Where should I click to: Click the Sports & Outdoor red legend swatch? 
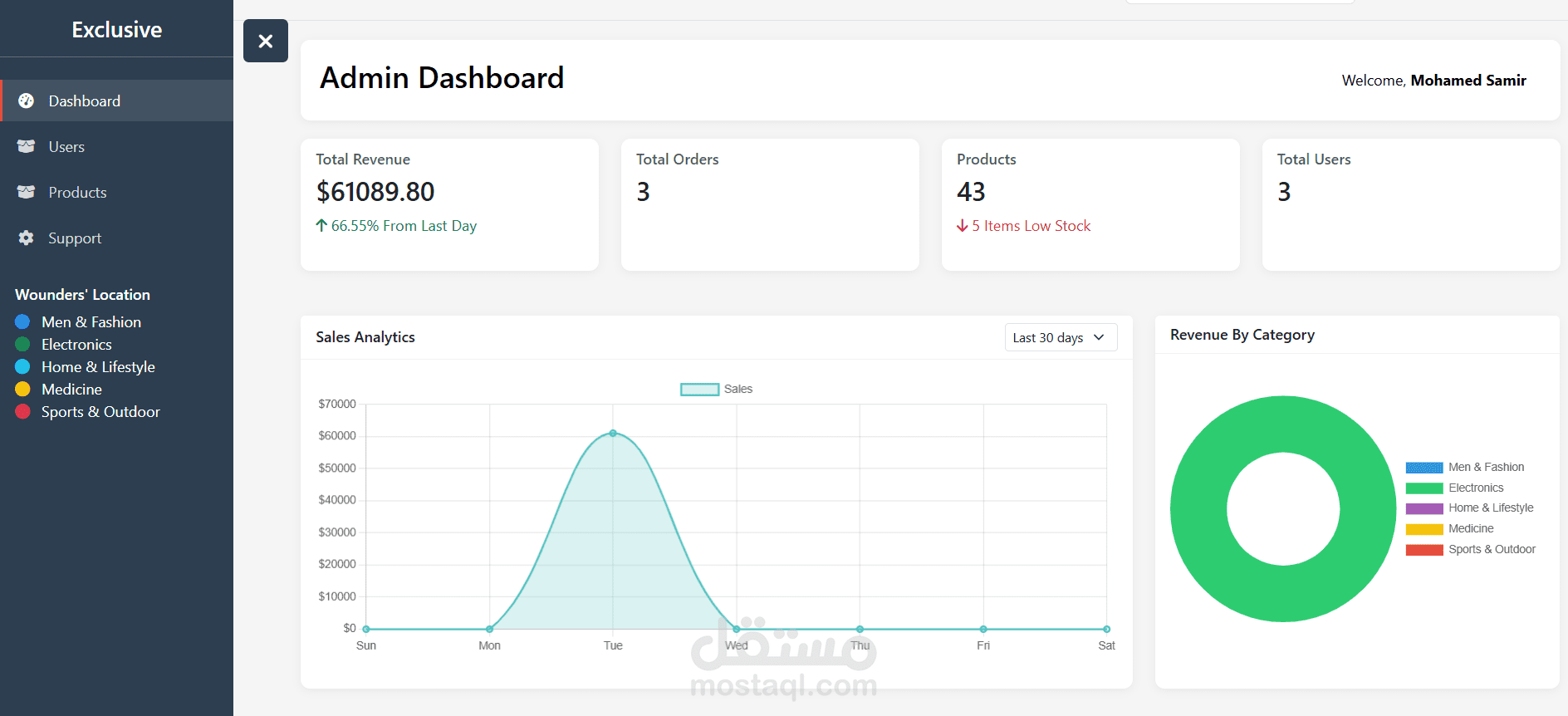coord(1424,549)
